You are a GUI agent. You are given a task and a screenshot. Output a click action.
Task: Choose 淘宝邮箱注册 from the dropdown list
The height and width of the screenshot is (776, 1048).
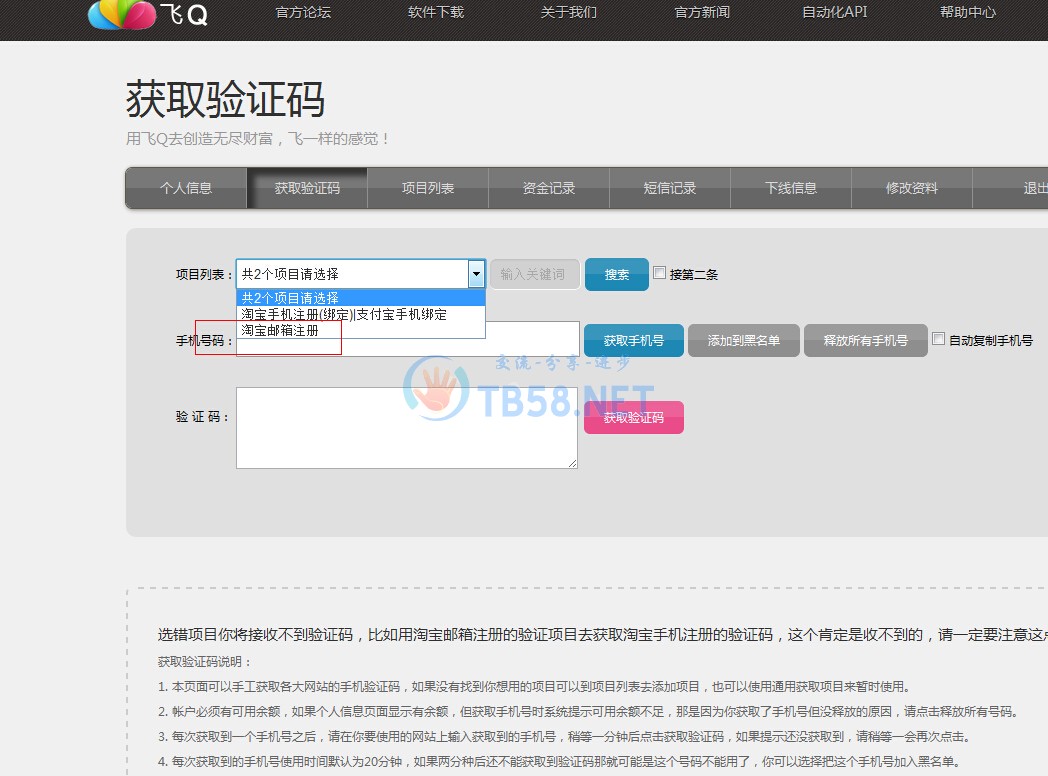[x=280, y=330]
